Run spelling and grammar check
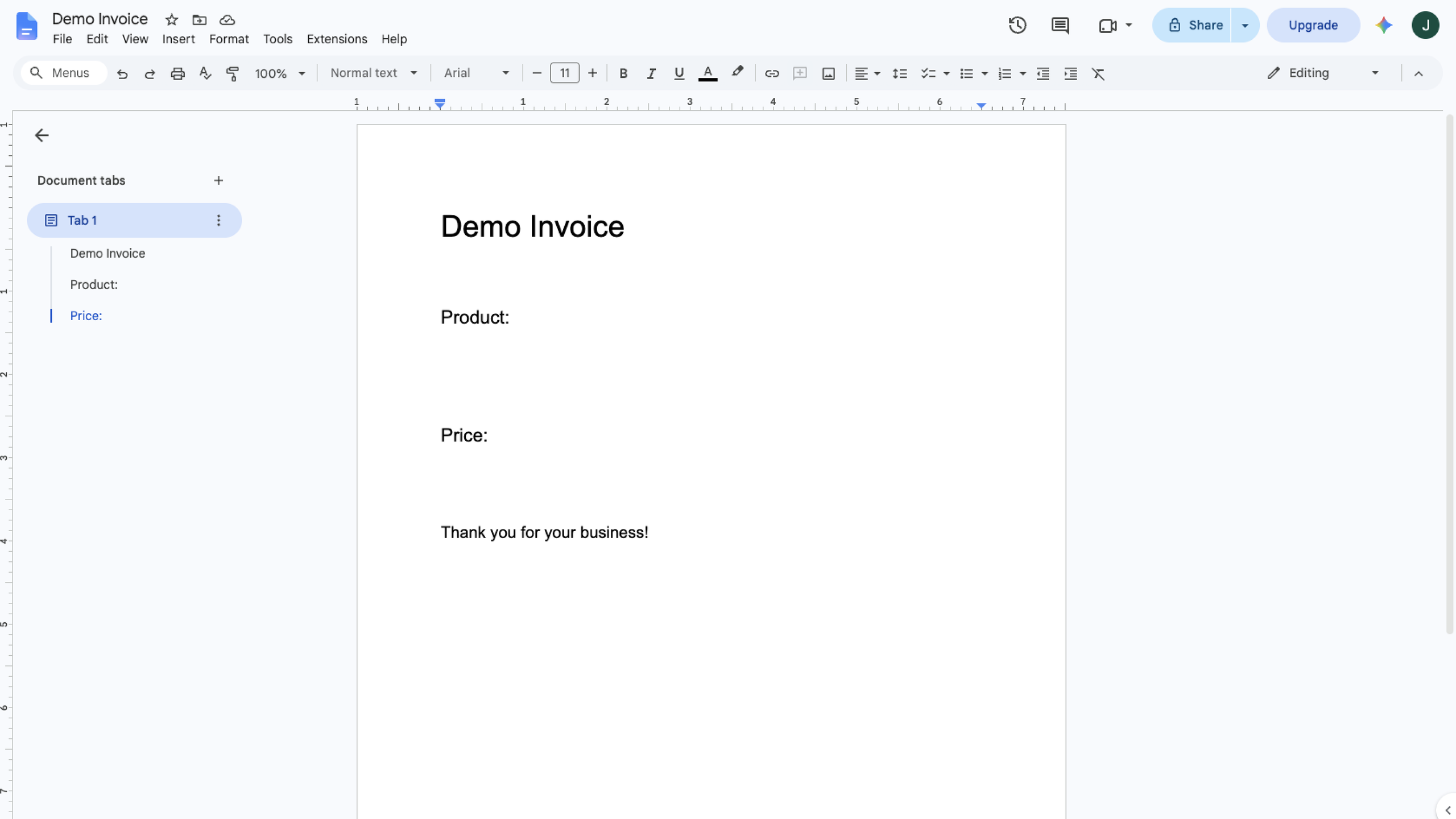Image resolution: width=1456 pixels, height=819 pixels. coord(205,73)
